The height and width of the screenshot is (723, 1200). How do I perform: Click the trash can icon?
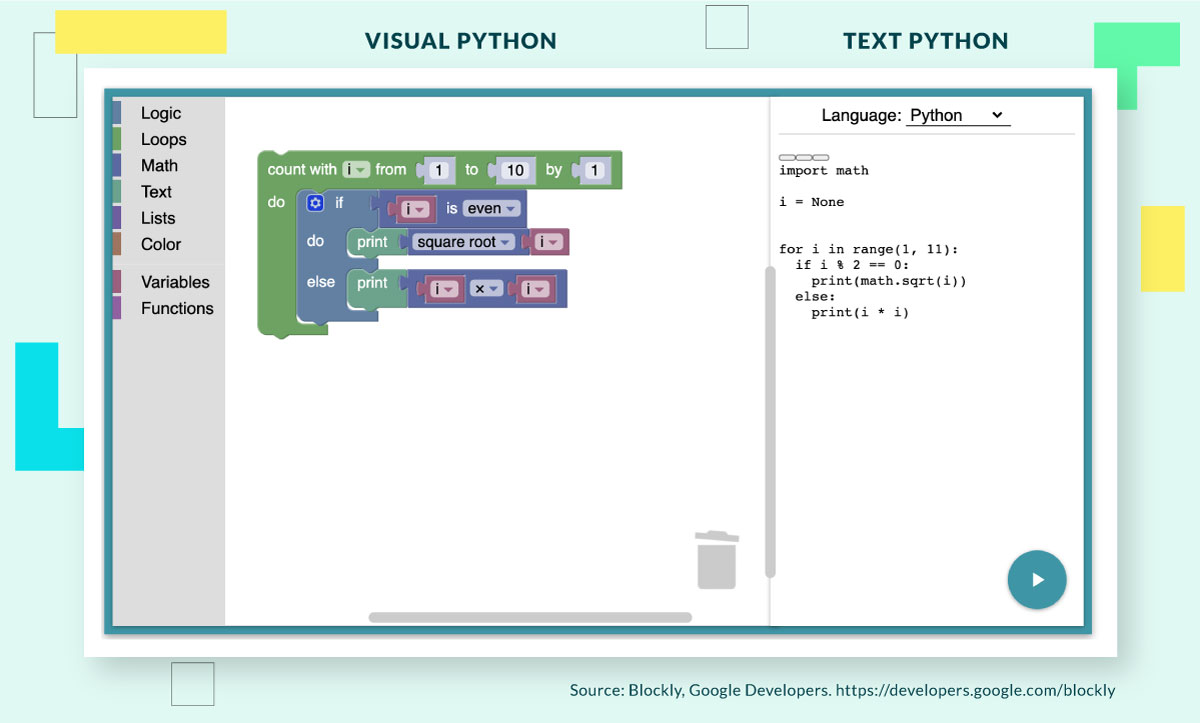(716, 559)
